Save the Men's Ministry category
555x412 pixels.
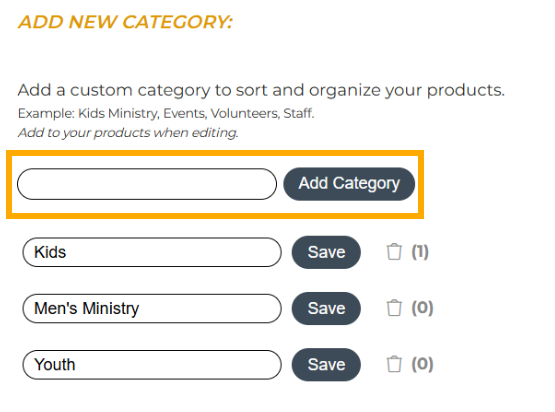tap(326, 308)
